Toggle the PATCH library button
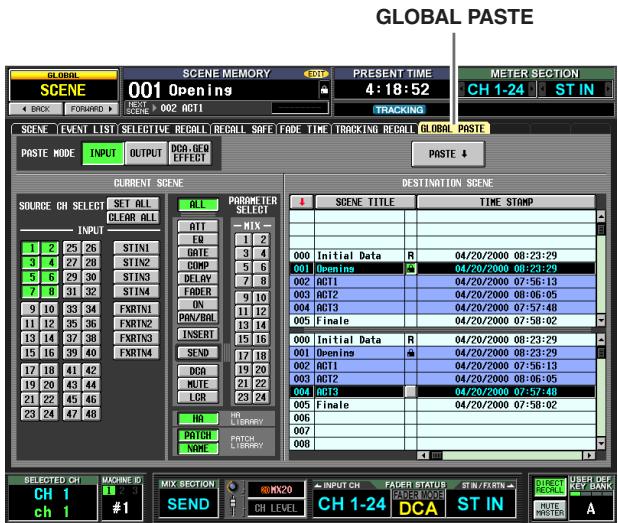Screen dimensions: 618x523 click(198, 435)
